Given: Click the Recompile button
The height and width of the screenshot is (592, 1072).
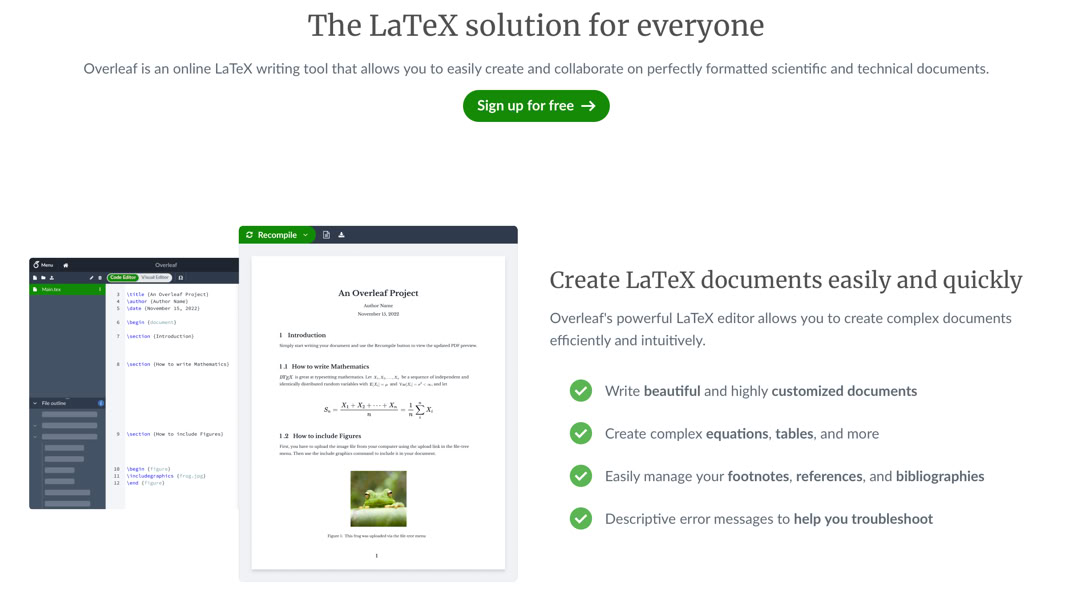Looking at the screenshot, I should pyautogui.click(x=270, y=235).
